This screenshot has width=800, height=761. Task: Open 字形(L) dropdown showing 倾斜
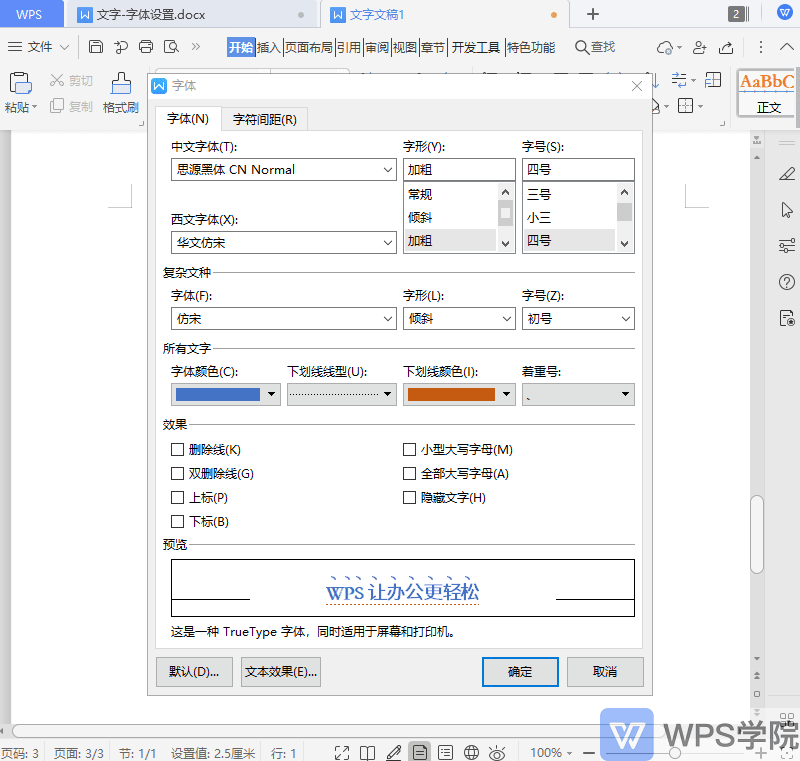[x=459, y=318]
